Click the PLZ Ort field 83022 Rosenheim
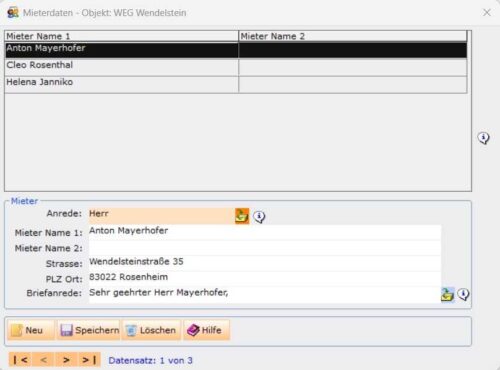Screen dimensions: 500x370 coord(265,279)
